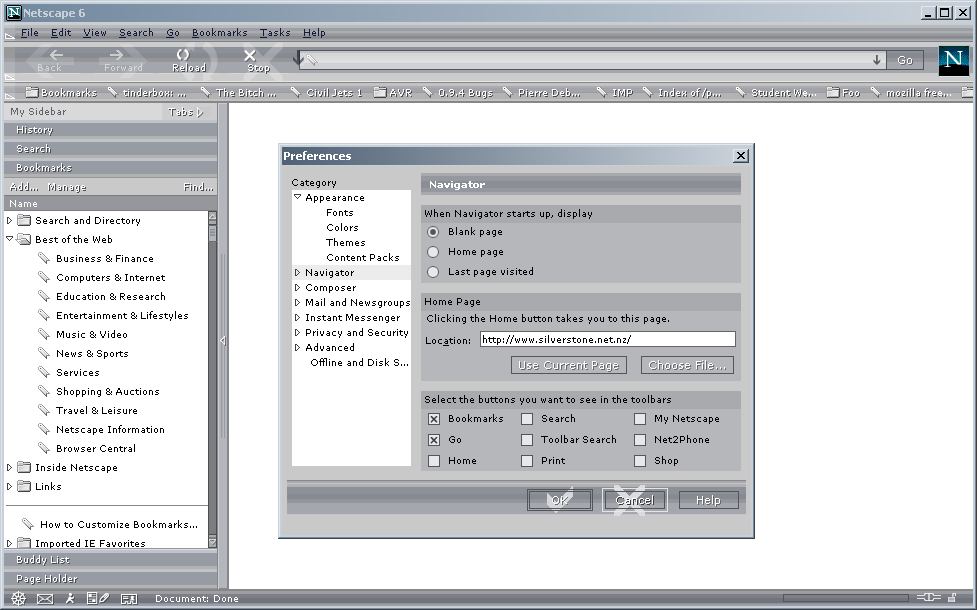This screenshot has height=610, width=977.
Task: Open the Navigator component icon in status bar
Action: pos(19,599)
